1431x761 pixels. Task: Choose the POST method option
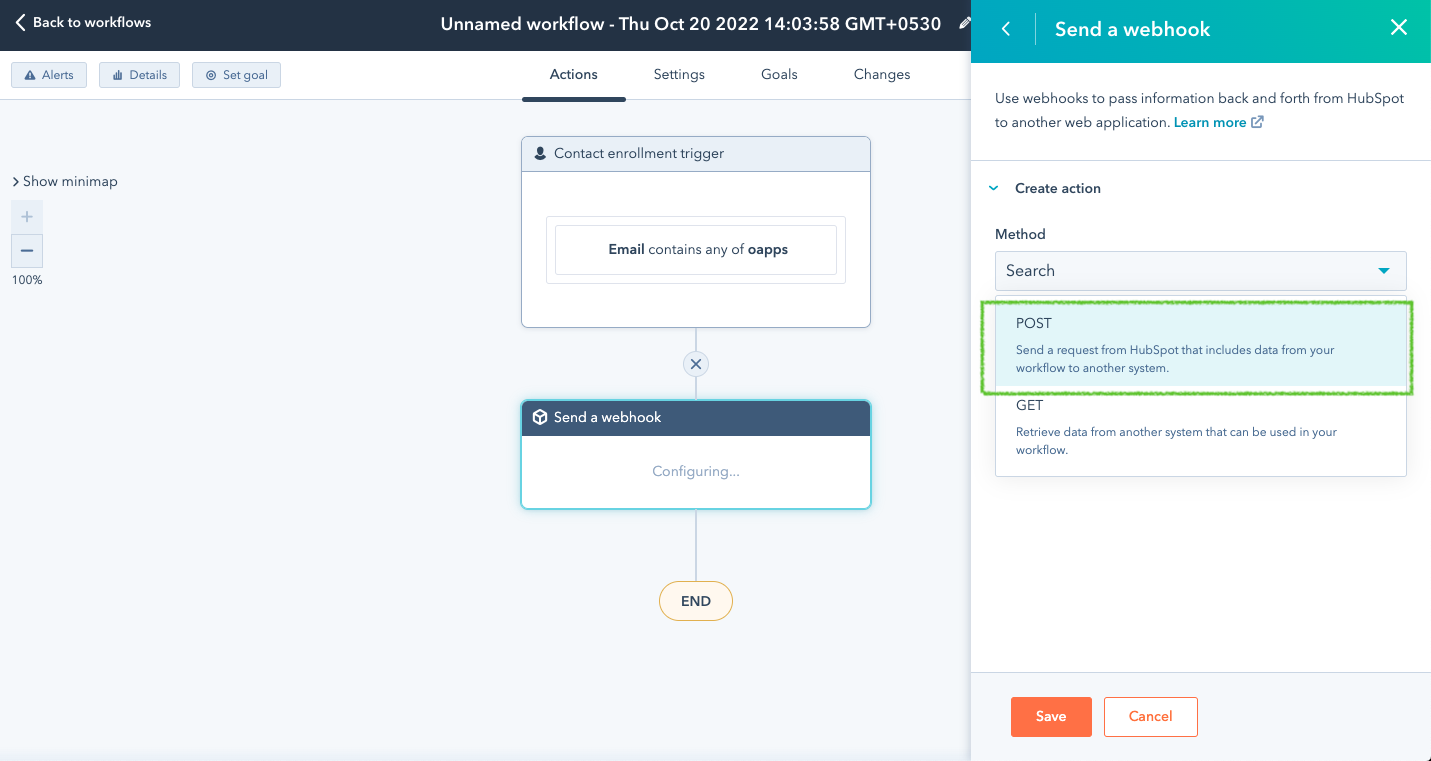pos(1201,345)
